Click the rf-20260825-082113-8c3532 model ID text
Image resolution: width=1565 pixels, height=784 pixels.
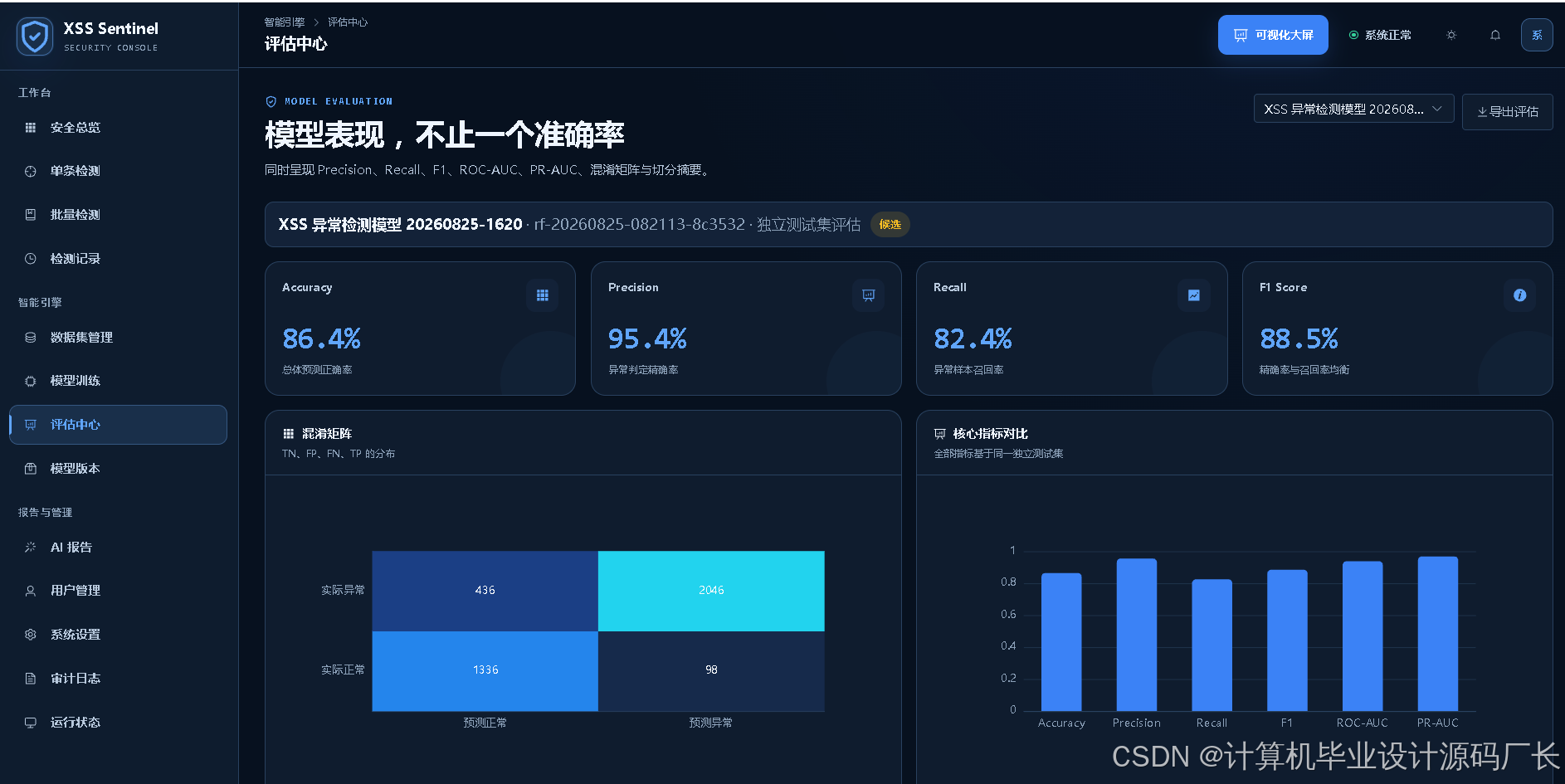640,225
